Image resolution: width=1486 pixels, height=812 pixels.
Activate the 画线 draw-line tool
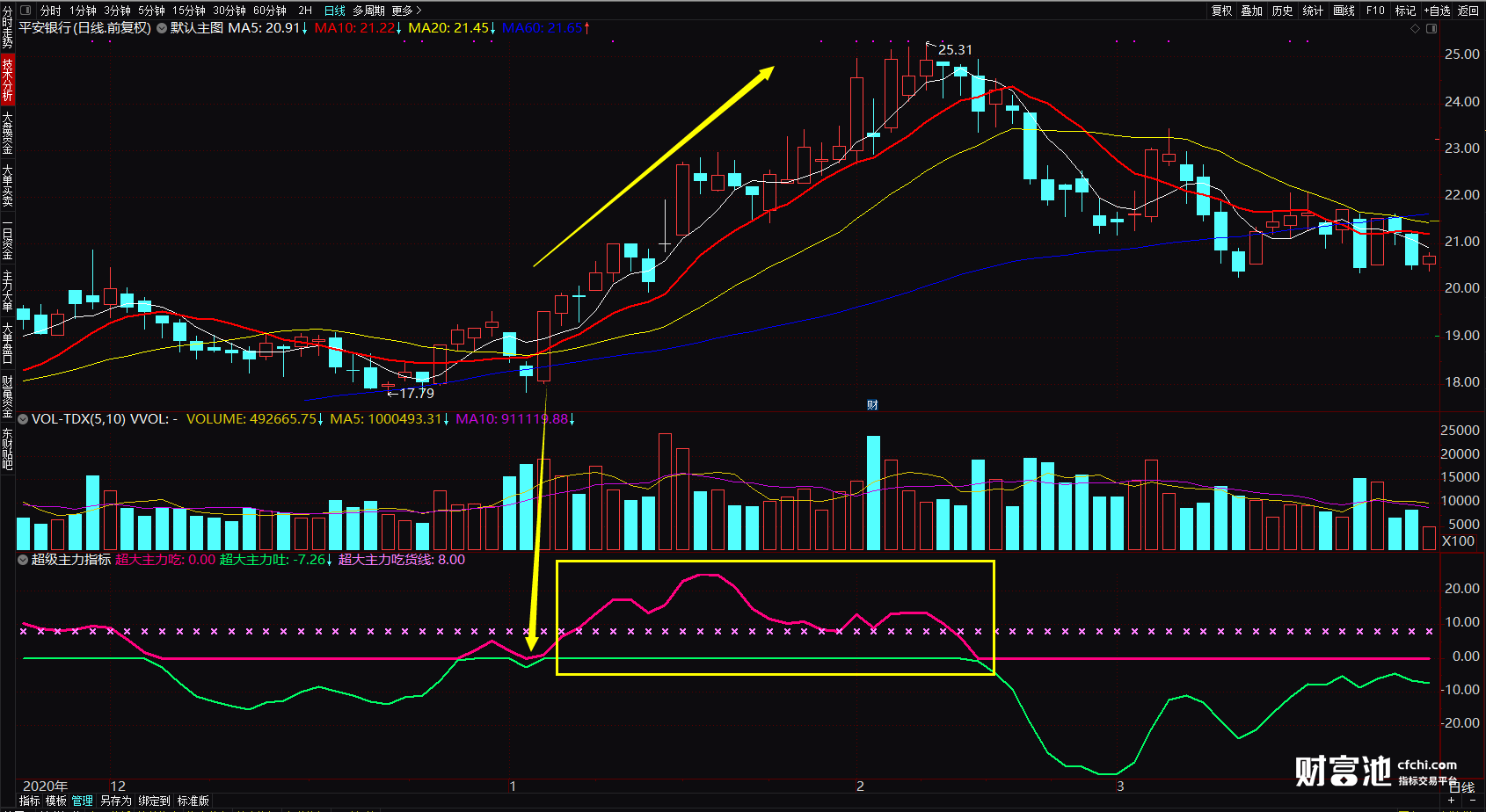[1344, 11]
